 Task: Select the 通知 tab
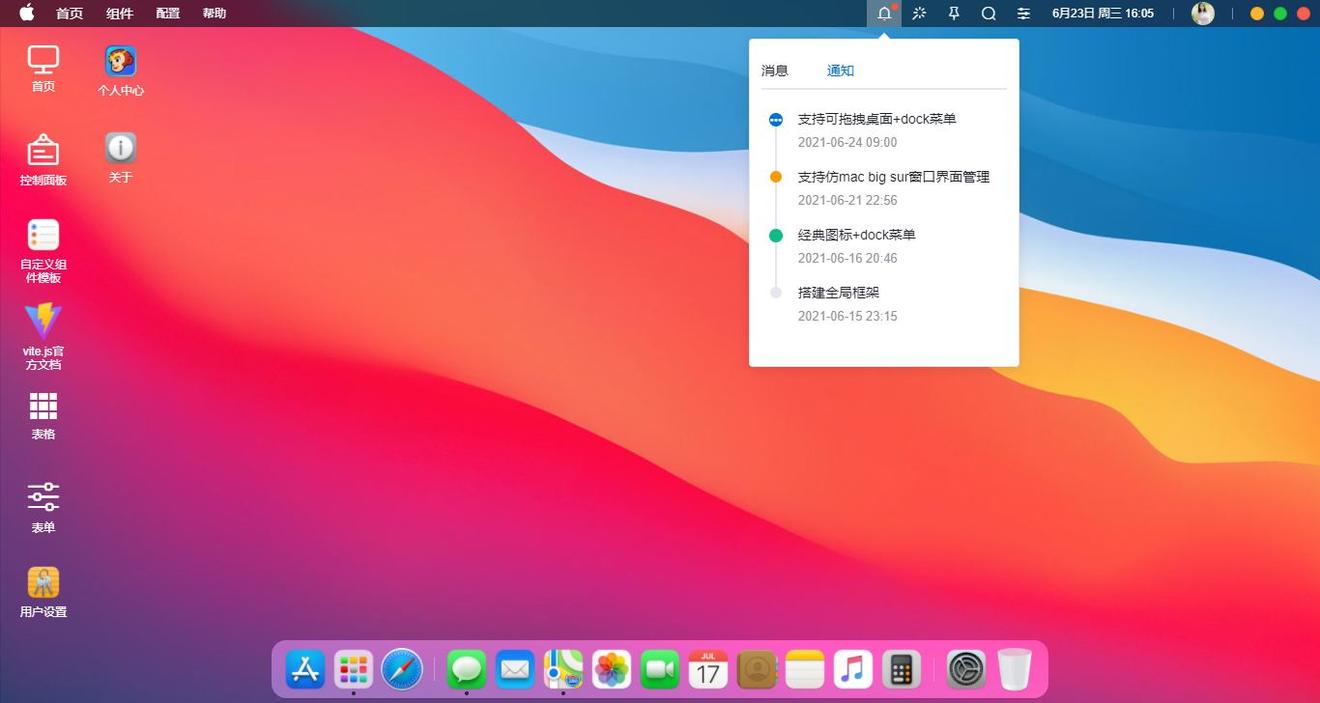click(840, 70)
